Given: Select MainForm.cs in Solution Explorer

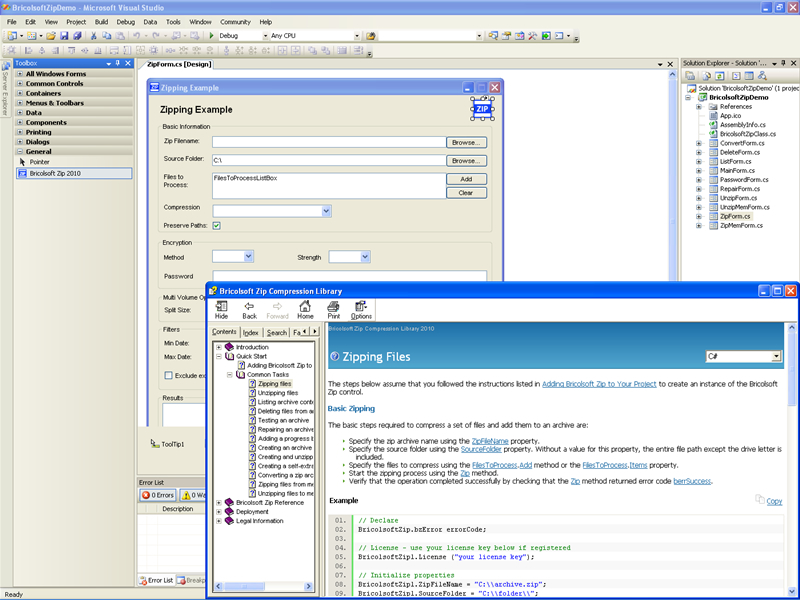Looking at the screenshot, I should 737,170.
